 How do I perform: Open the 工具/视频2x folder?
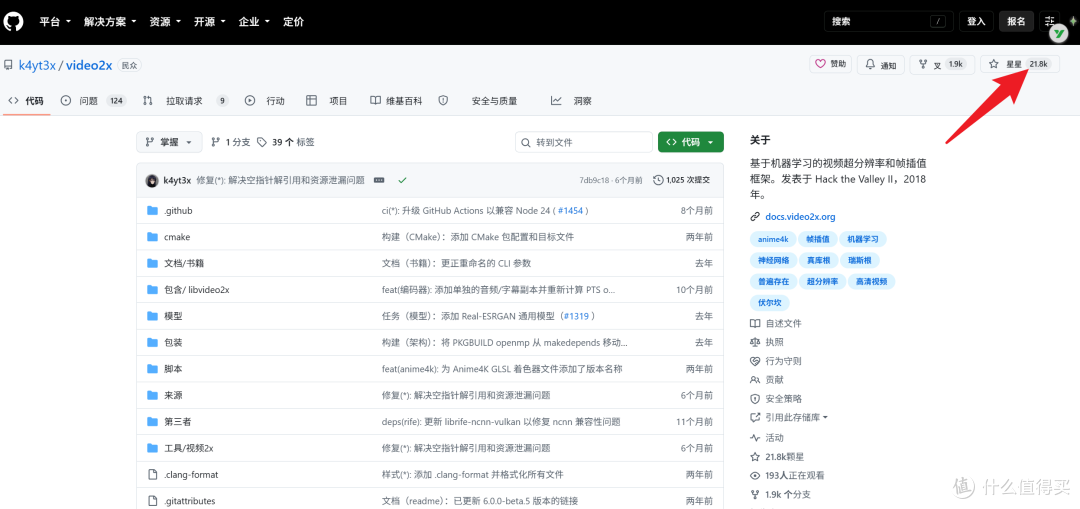[189, 448]
